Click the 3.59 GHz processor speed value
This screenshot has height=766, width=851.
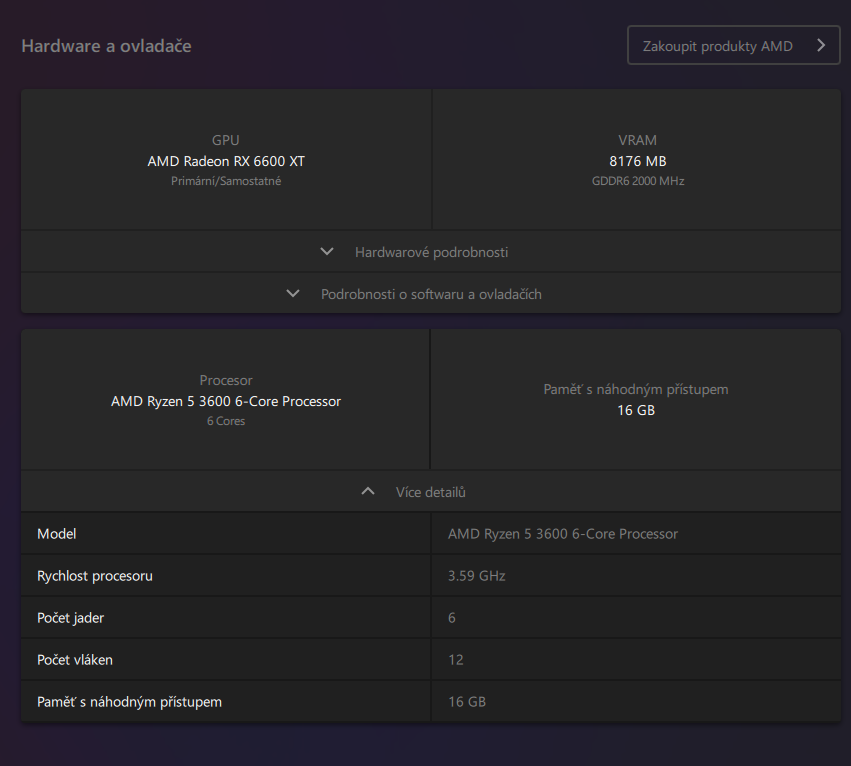point(477,576)
